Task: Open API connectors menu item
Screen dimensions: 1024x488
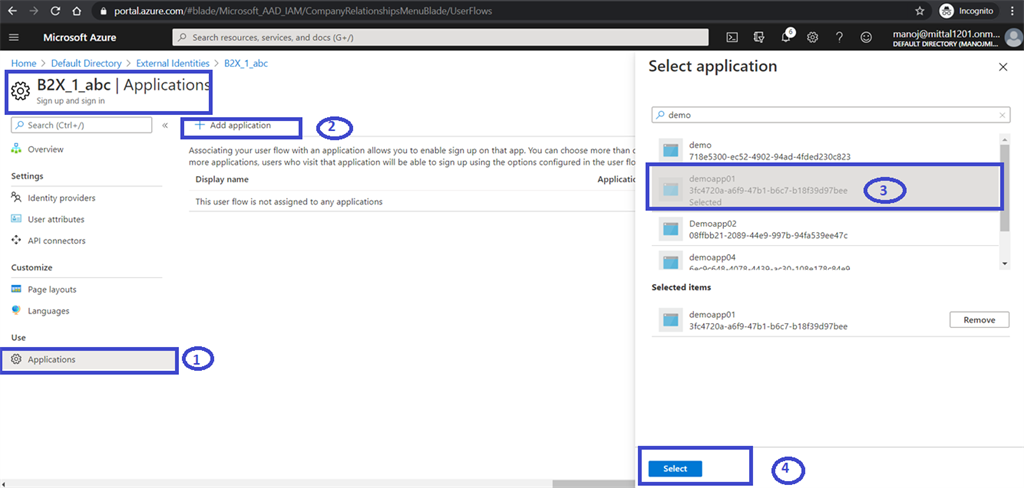Action: 57,240
